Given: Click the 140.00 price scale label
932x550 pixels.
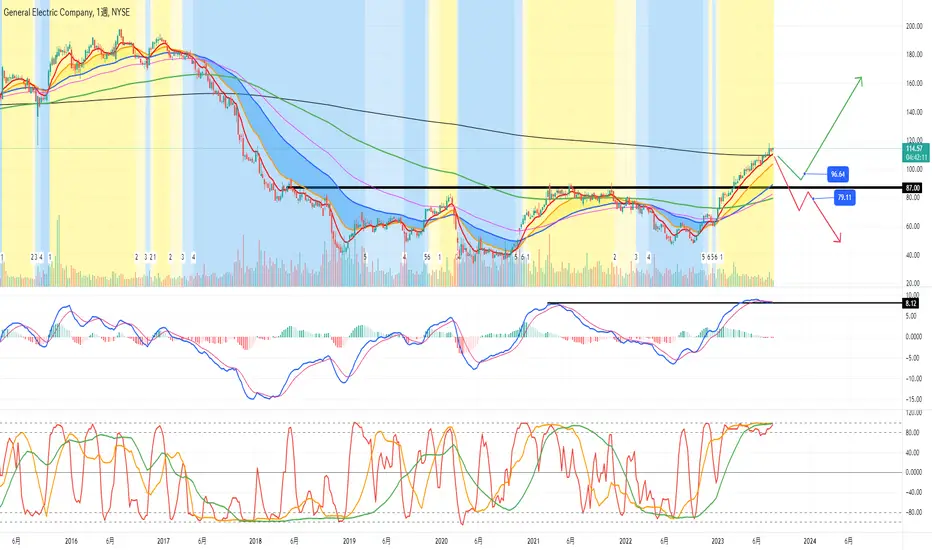Looking at the screenshot, I should [914, 112].
